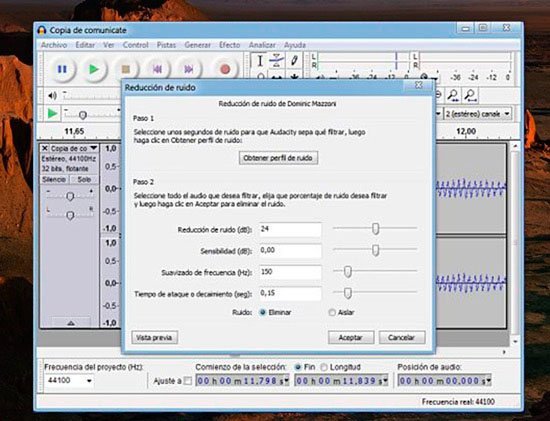Click the Stop transport button
This screenshot has width=550, height=421.
126,69
